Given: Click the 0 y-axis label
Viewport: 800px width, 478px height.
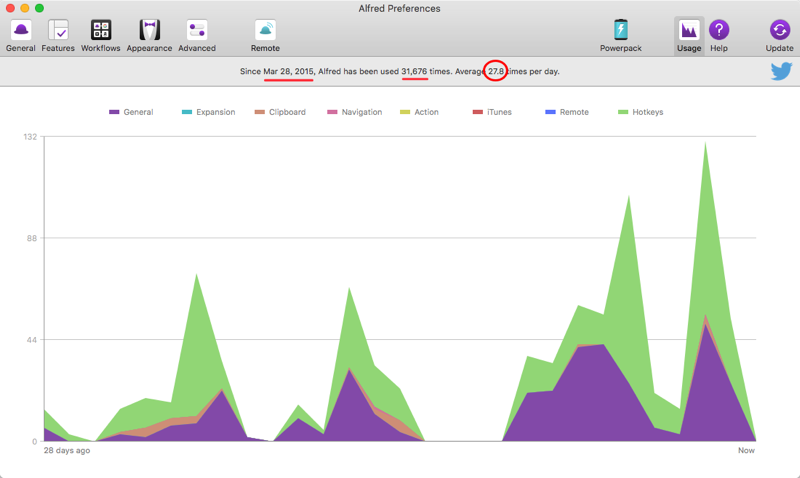Looking at the screenshot, I should (x=35, y=441).
